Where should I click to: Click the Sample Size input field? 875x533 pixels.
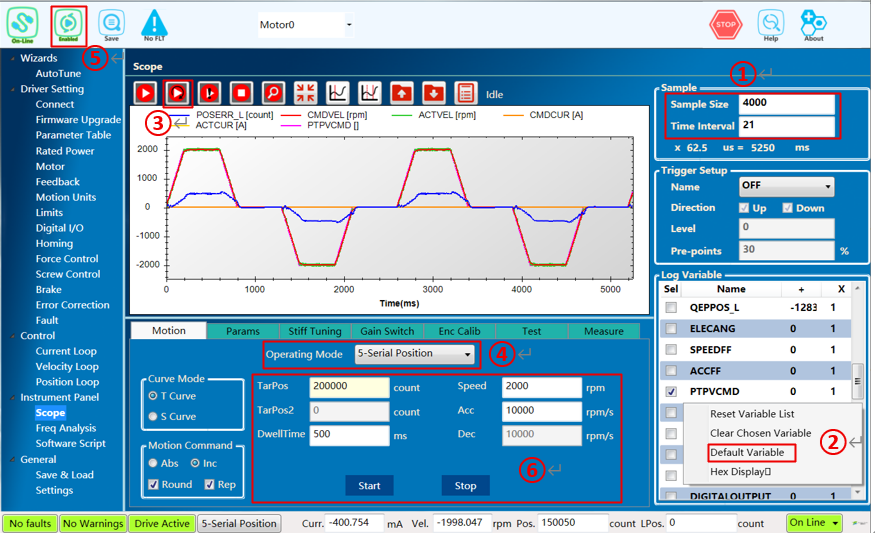pos(786,104)
